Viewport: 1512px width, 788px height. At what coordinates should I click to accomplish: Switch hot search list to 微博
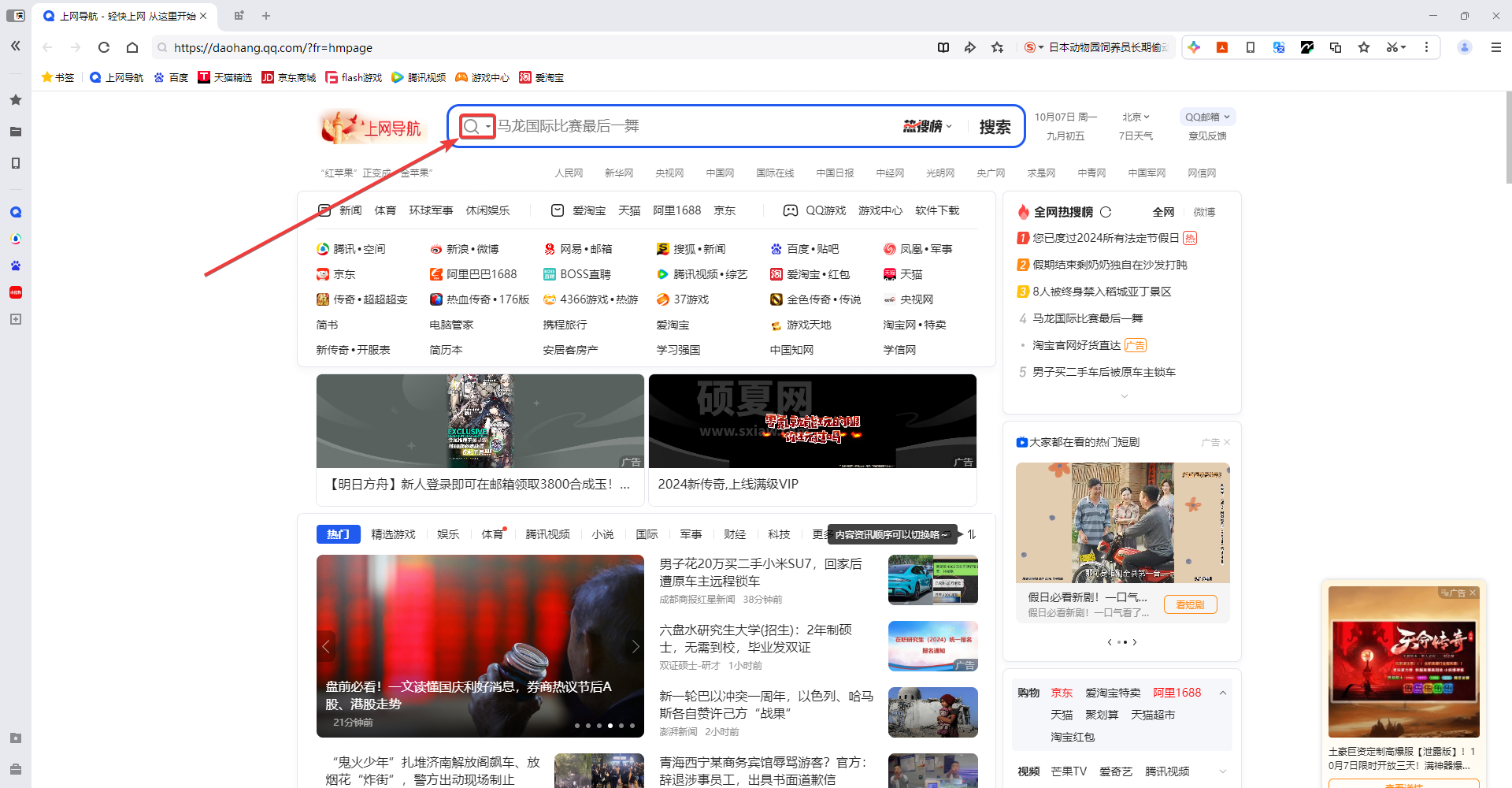pos(1204,212)
